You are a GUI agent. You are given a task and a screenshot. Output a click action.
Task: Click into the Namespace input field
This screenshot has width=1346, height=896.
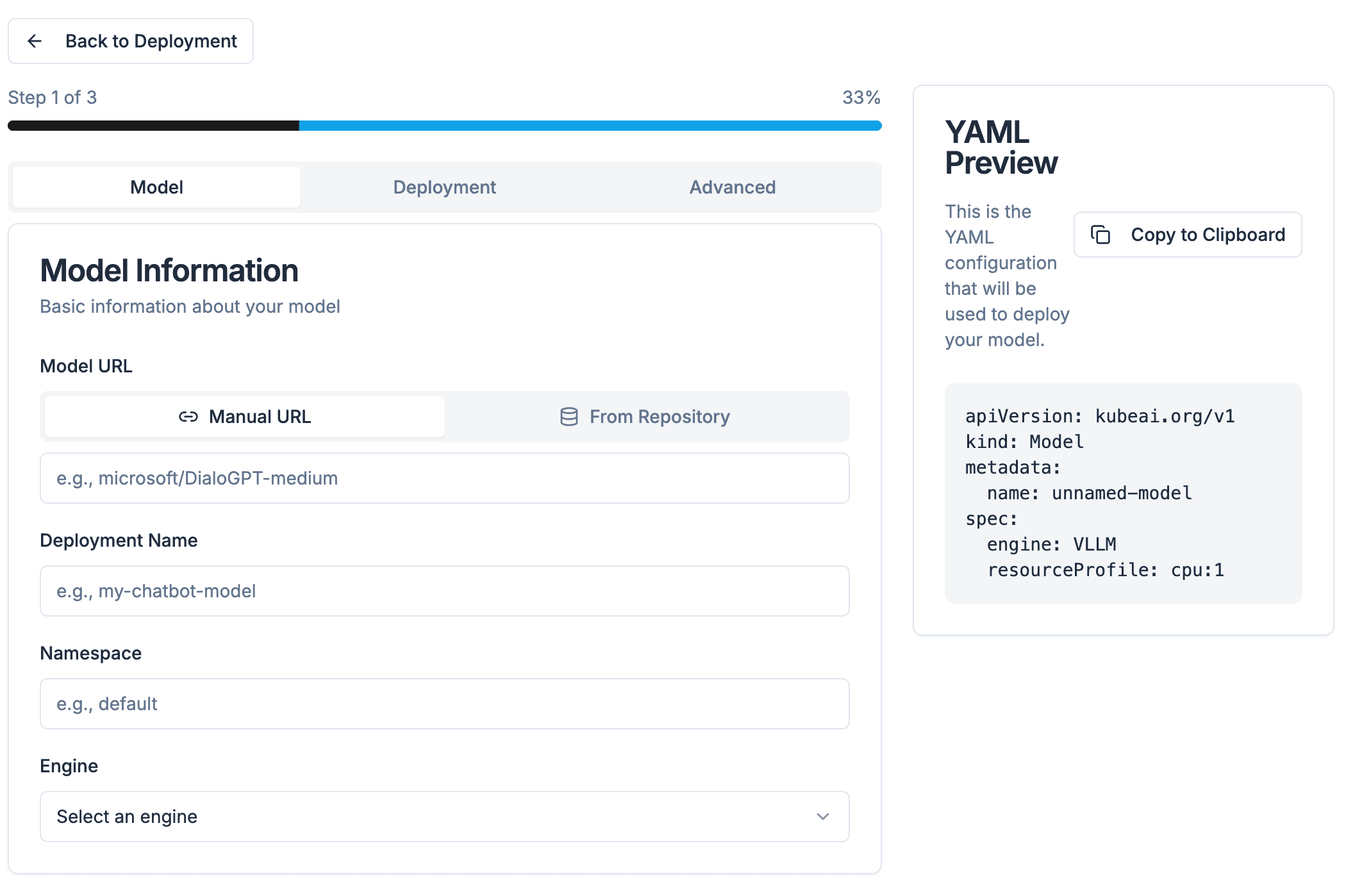(444, 704)
